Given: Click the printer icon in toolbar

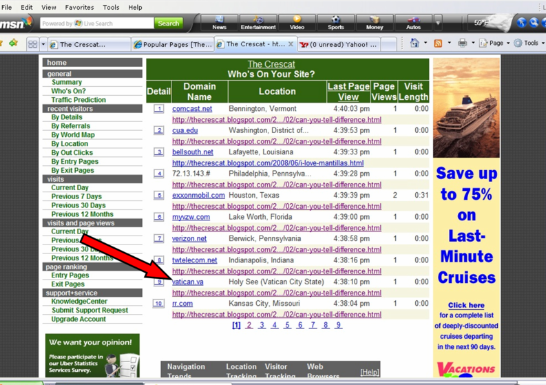Looking at the screenshot, I should click(462, 43).
